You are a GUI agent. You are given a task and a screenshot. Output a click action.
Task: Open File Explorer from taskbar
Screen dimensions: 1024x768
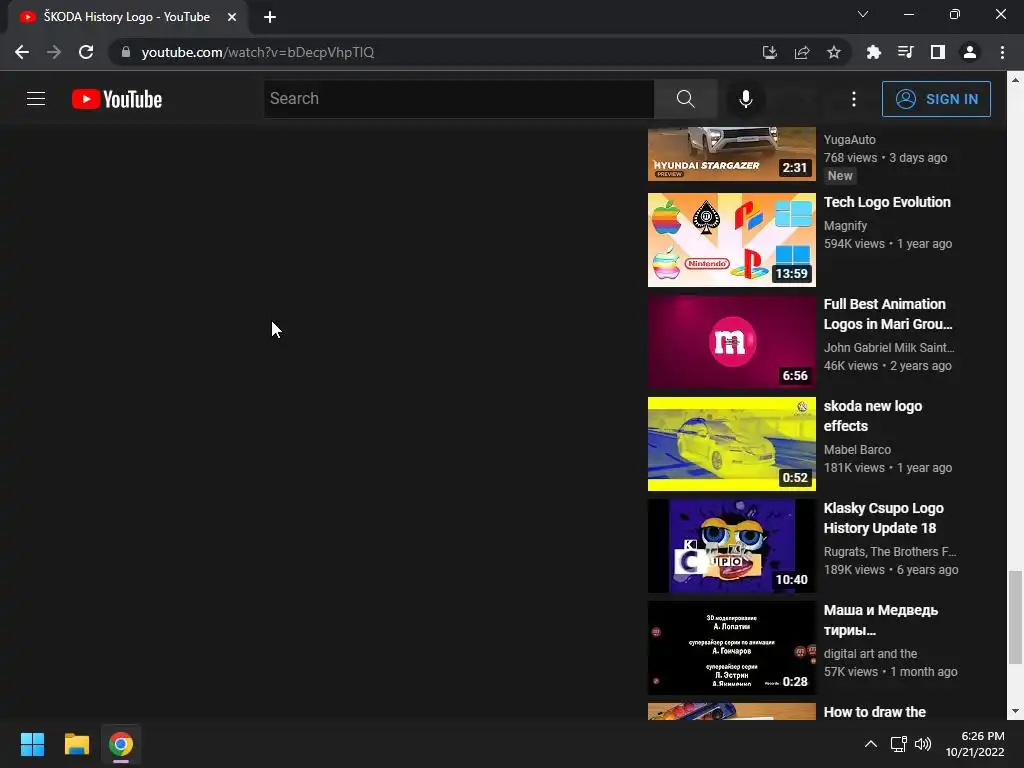pos(76,744)
